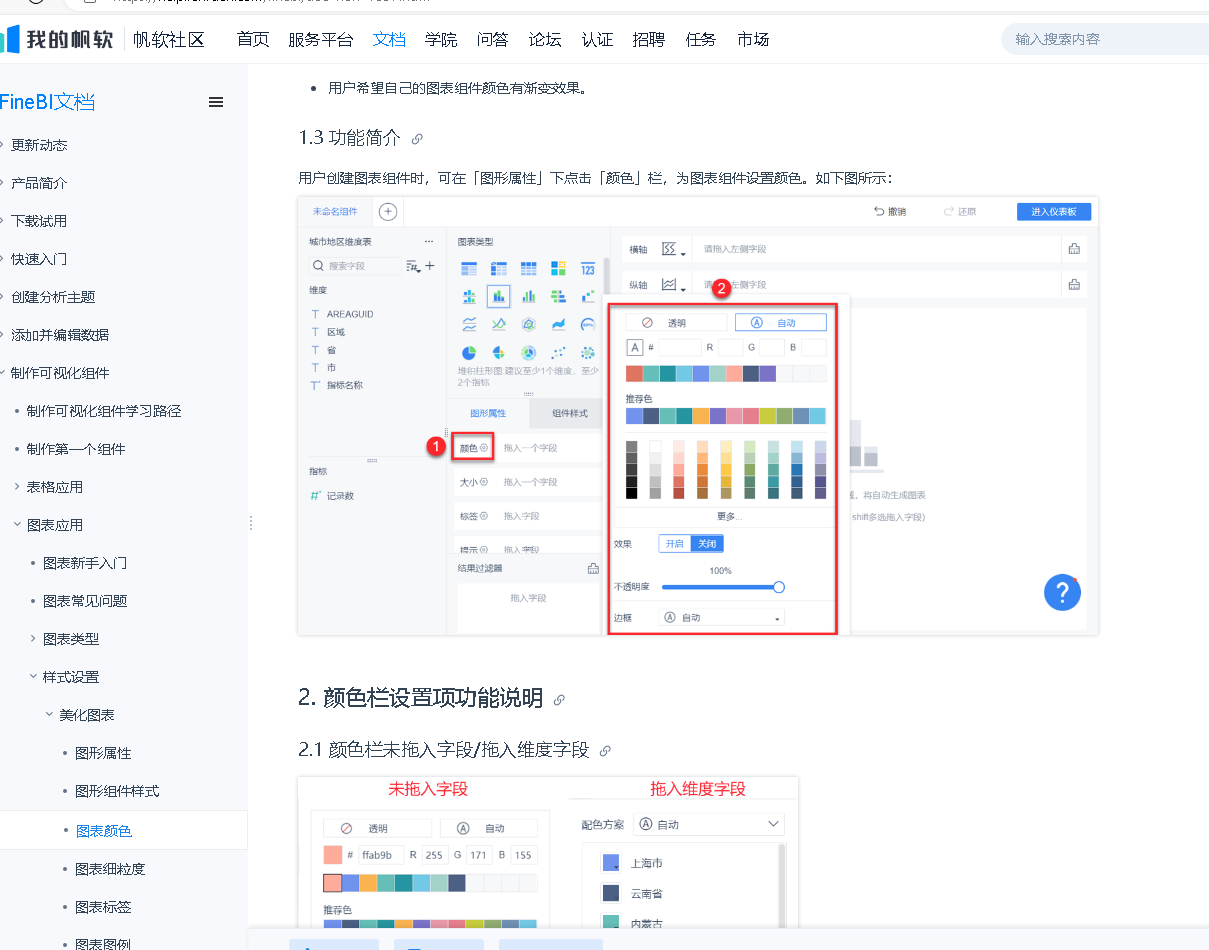Open 问答 in top navigation
Image resolution: width=1209 pixels, height=950 pixels.
pyautogui.click(x=493, y=40)
